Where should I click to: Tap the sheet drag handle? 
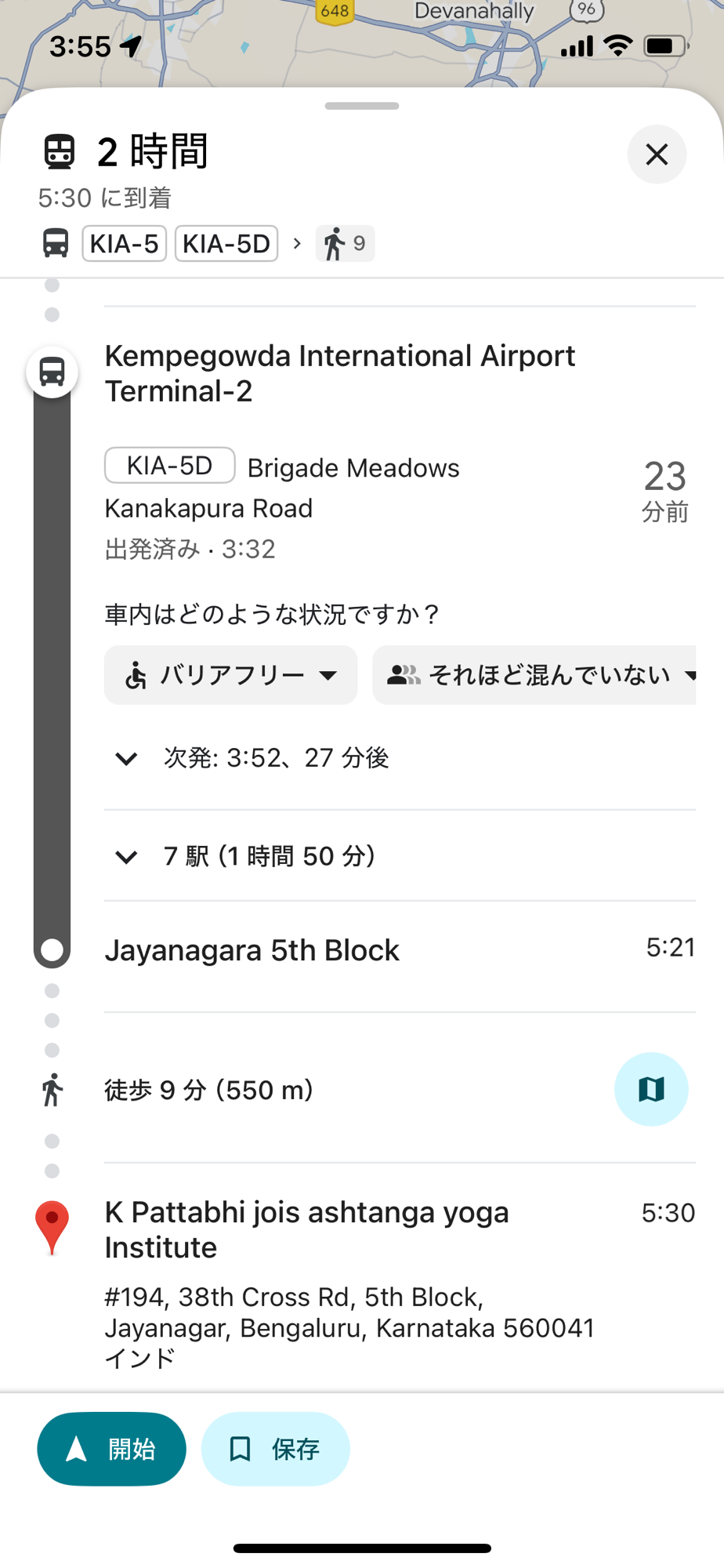click(x=362, y=106)
